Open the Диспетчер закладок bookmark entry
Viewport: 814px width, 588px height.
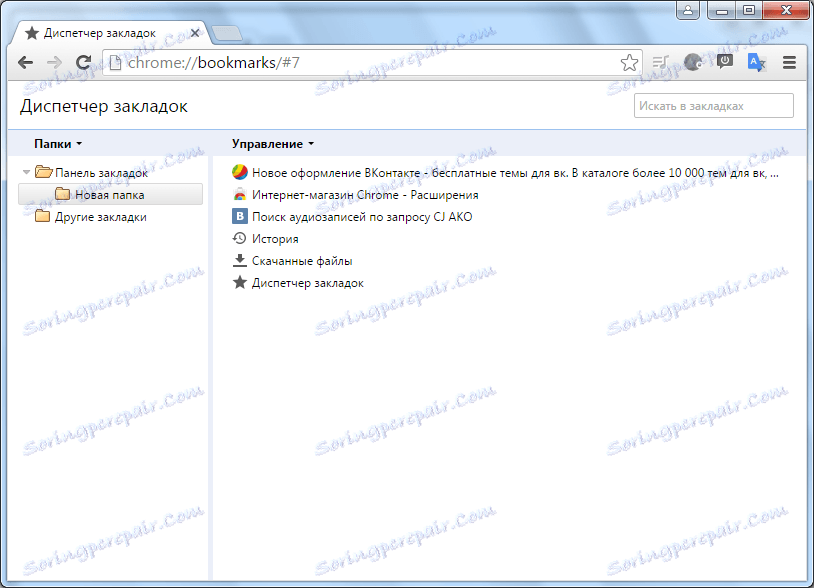click(x=308, y=283)
